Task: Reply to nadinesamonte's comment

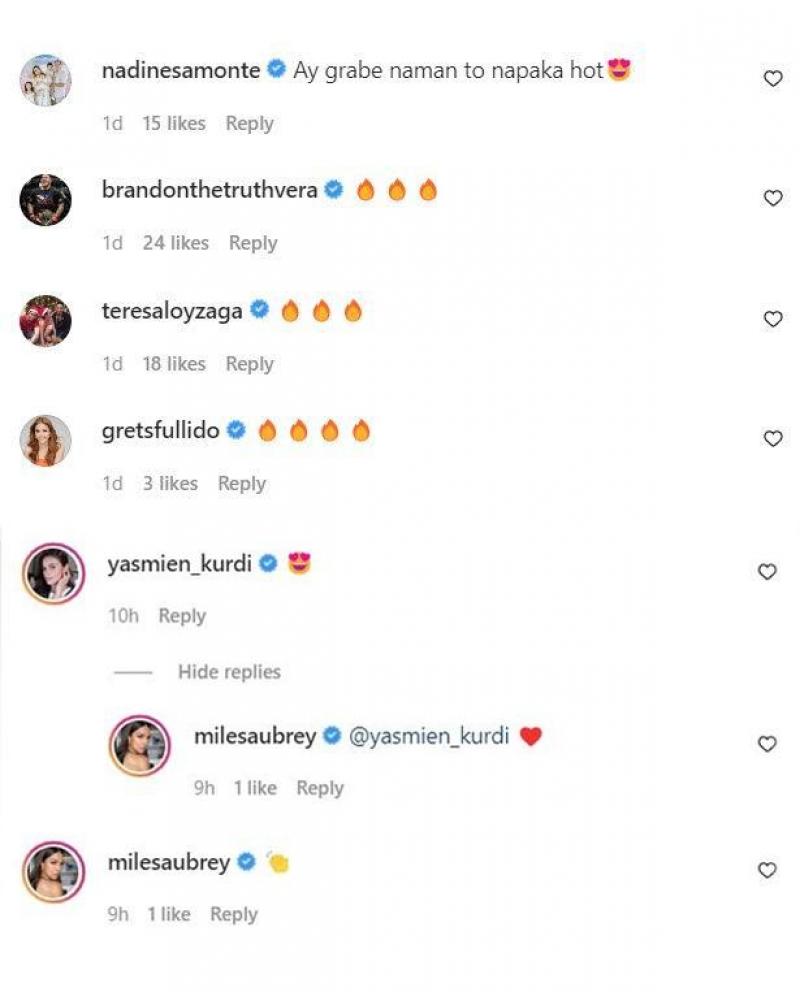Action: click(x=249, y=124)
